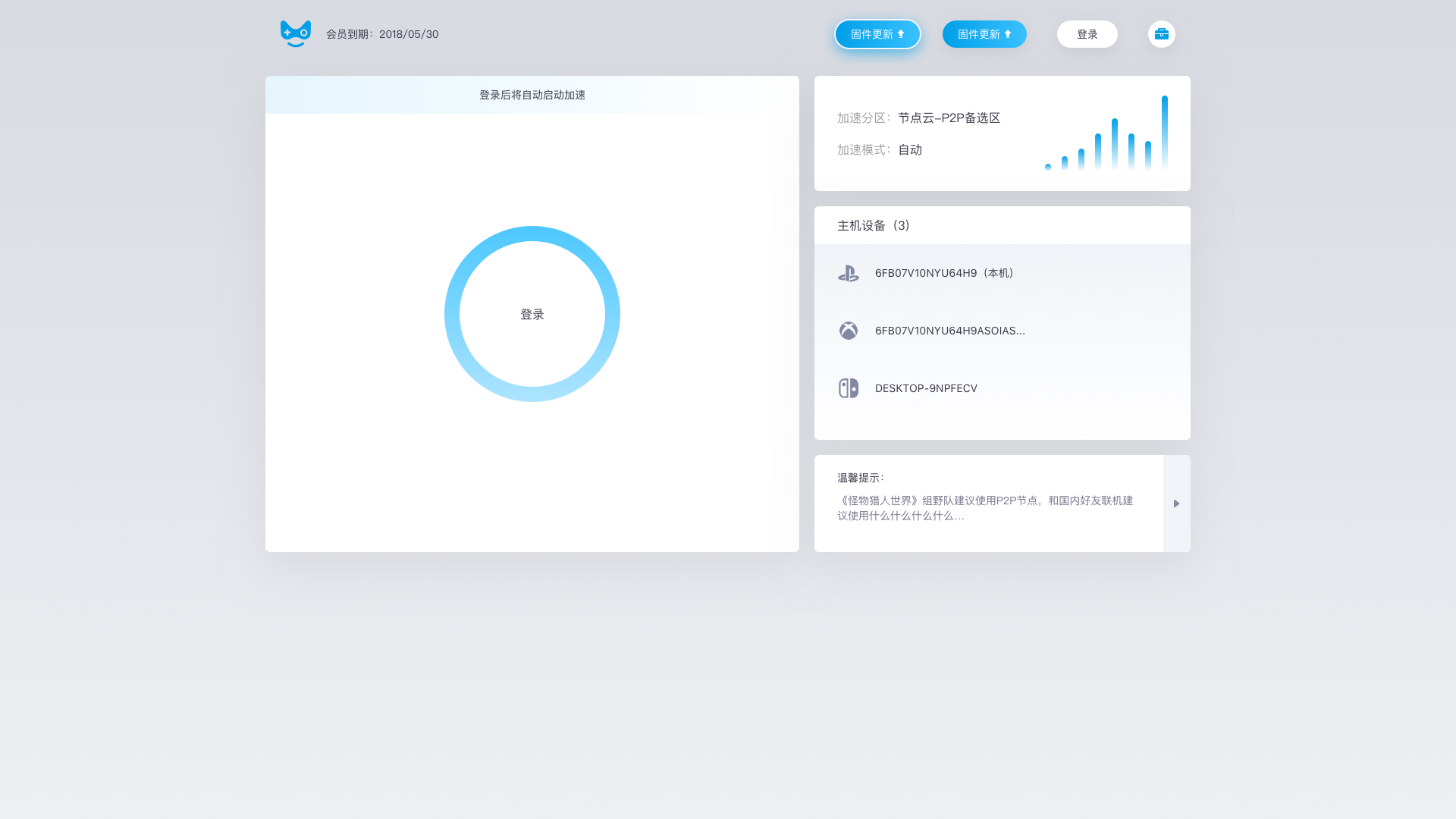The height and width of the screenshot is (819, 1456).
Task: Click the white 登录 button in header
Action: coord(1087,34)
